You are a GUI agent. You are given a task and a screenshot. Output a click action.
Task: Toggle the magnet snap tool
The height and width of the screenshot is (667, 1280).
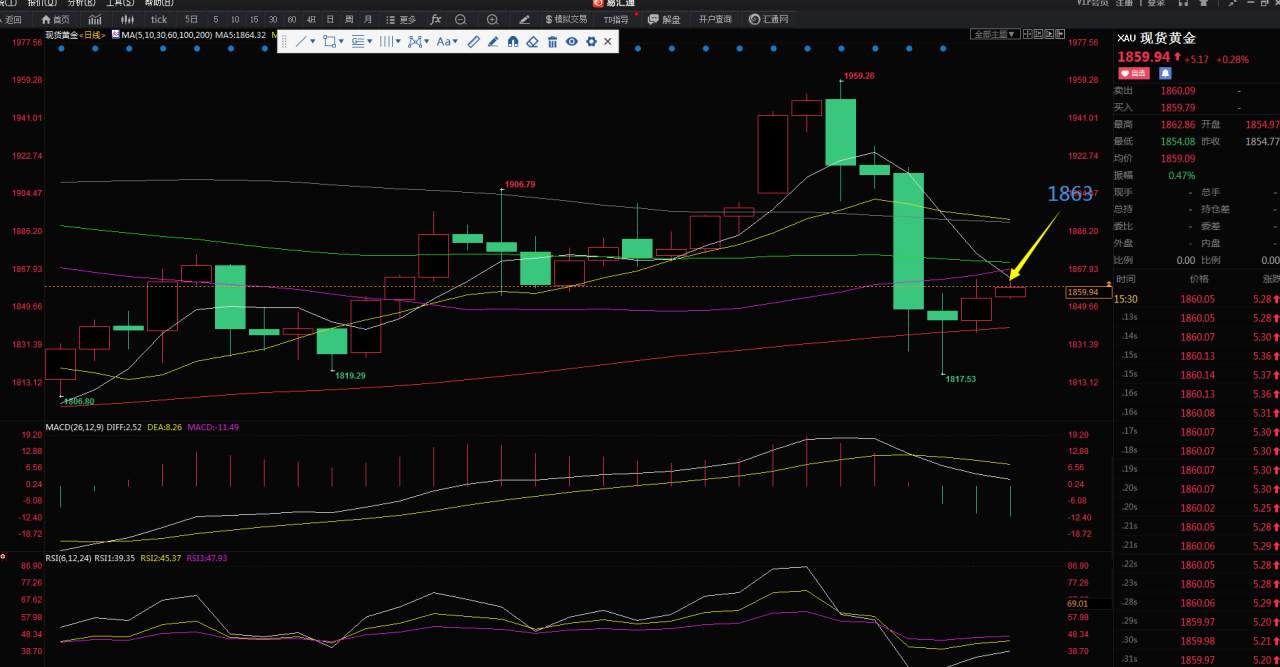513,42
